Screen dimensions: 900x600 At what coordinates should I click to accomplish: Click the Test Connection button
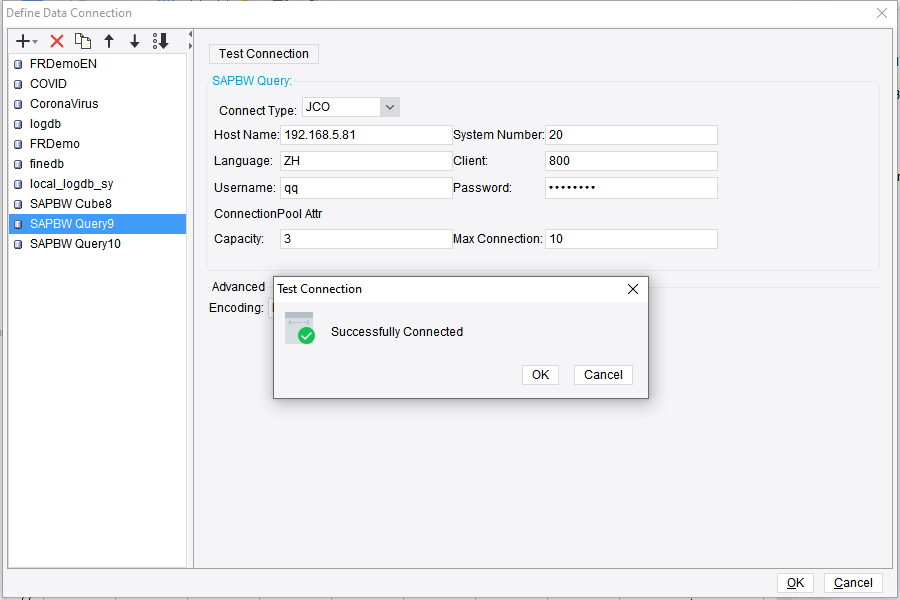coord(263,53)
